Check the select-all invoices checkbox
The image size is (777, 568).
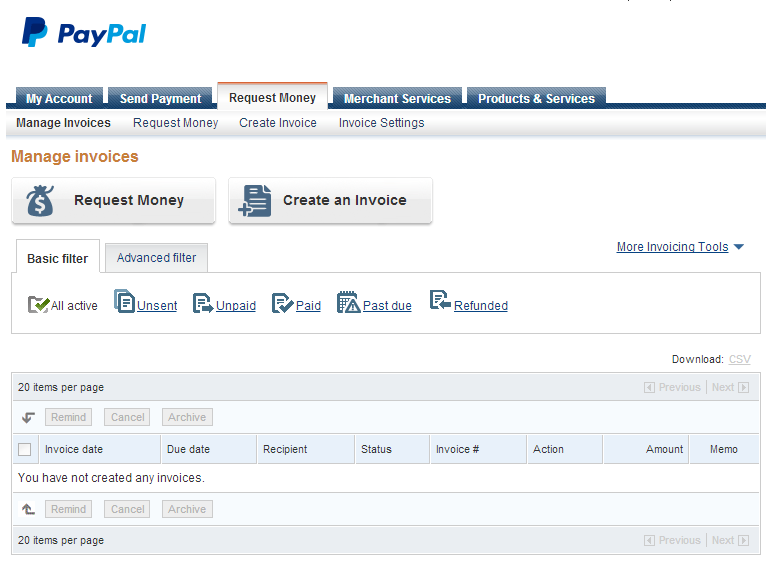24,450
